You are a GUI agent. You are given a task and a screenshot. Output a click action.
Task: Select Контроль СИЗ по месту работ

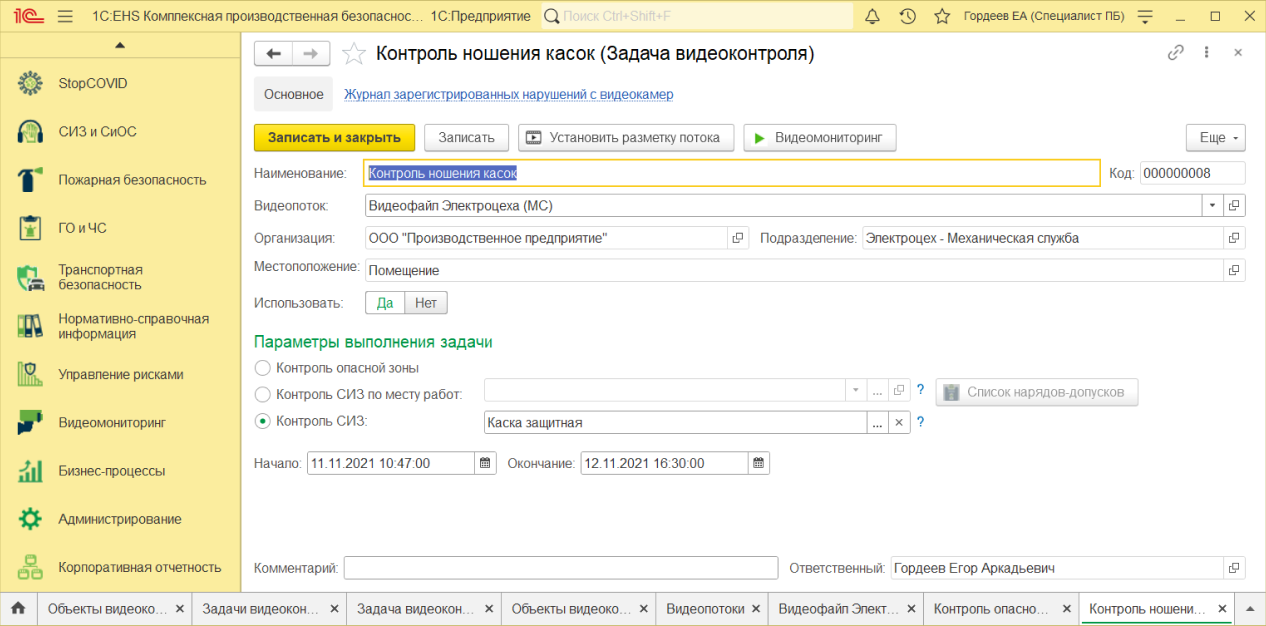(263, 394)
